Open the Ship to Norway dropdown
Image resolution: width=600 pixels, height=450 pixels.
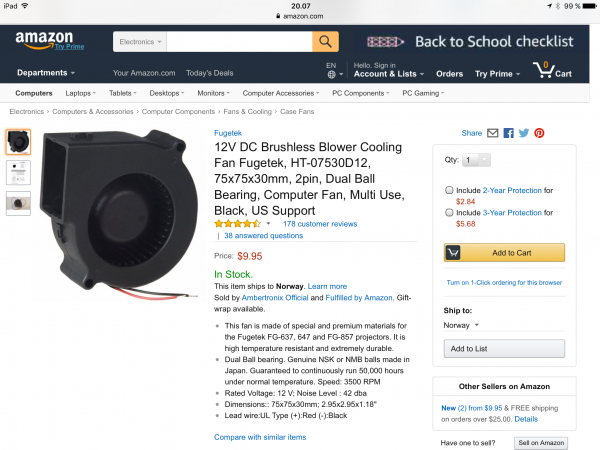(x=462, y=325)
